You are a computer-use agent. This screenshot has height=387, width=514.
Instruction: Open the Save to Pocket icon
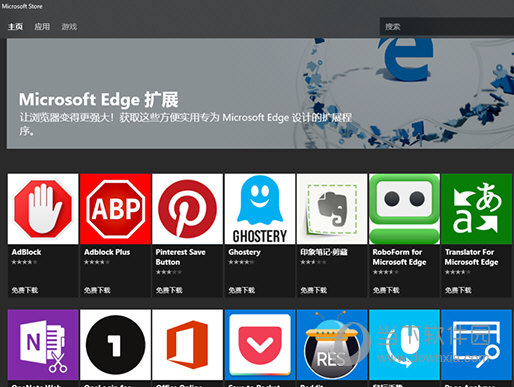[260, 345]
